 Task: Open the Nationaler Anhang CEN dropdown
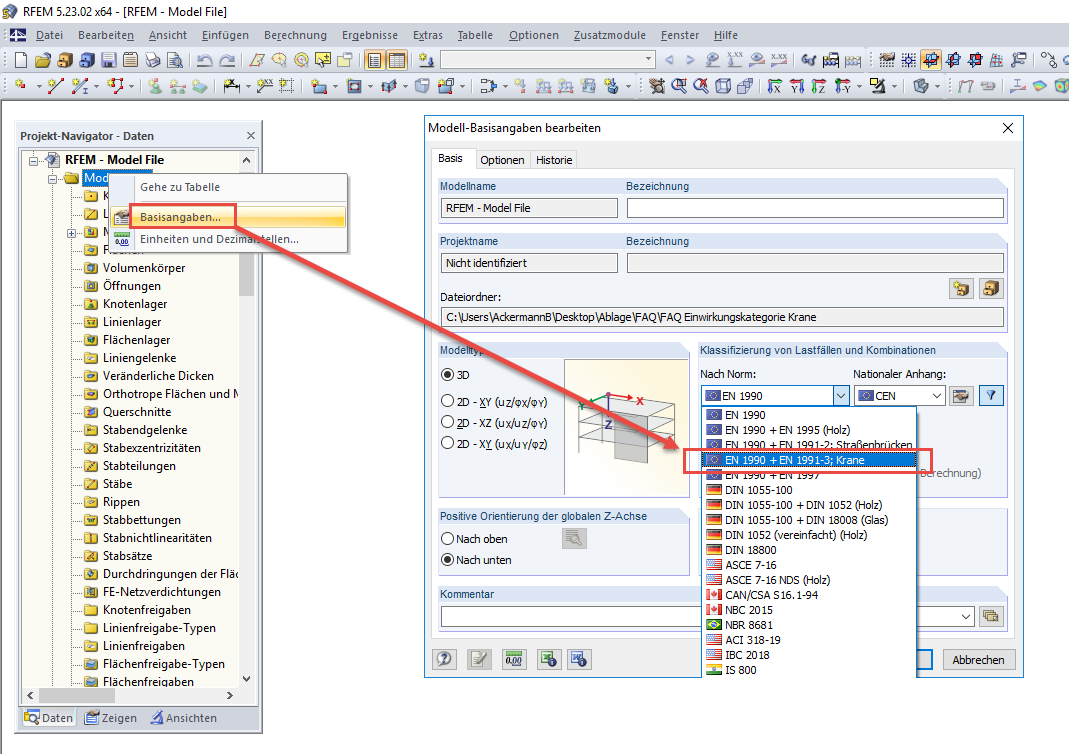(x=937, y=395)
